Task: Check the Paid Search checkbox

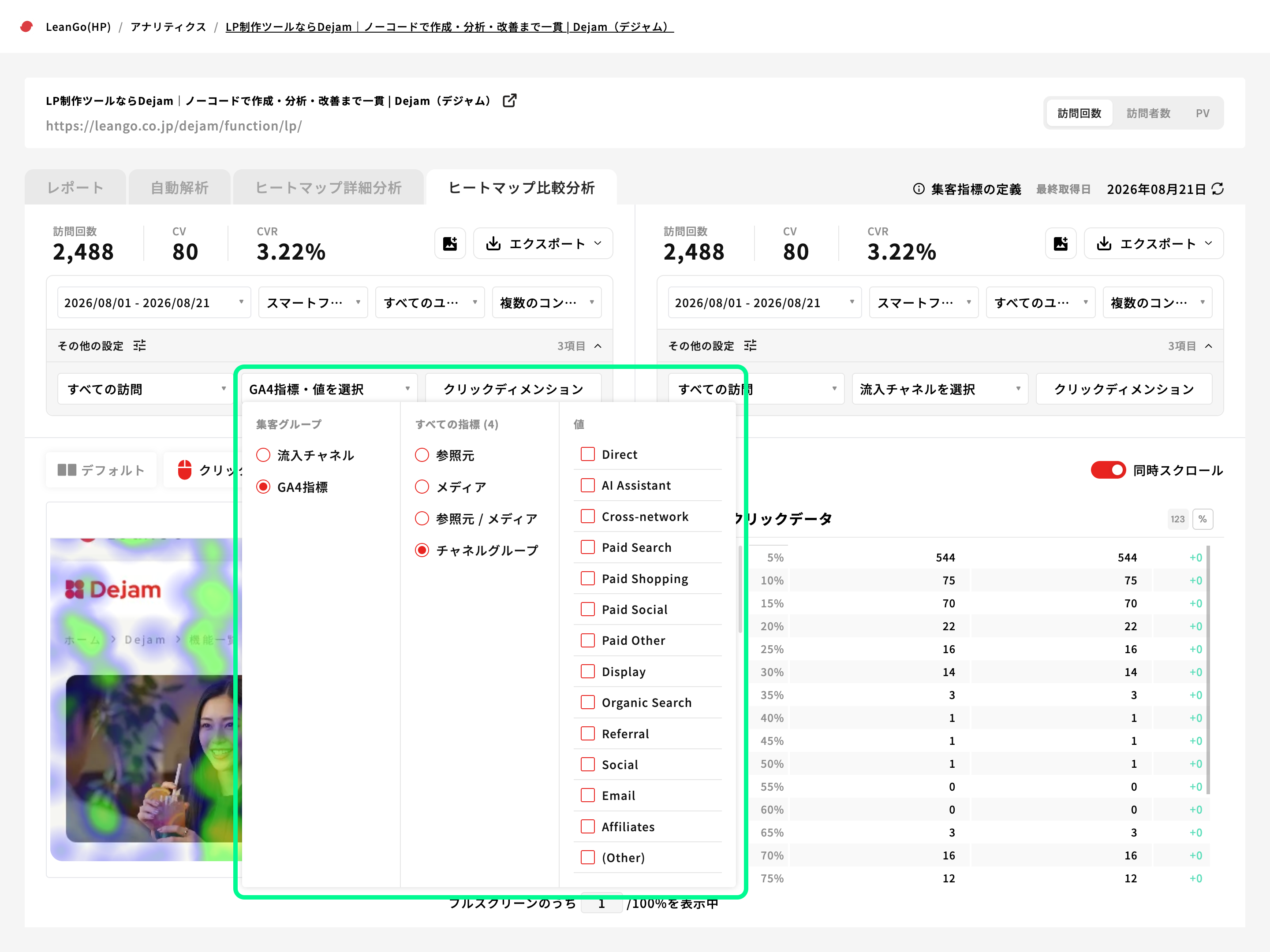Action: point(587,547)
